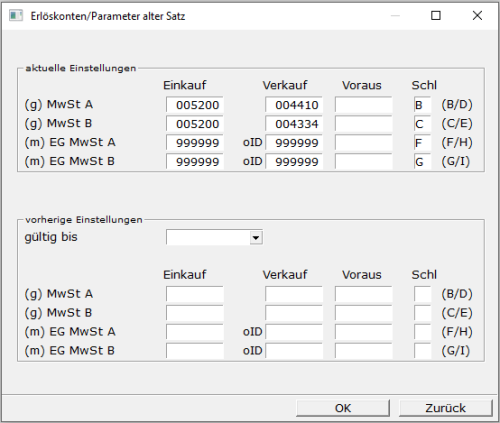
Task: Go back with the Zurück button
Action: pos(445,408)
